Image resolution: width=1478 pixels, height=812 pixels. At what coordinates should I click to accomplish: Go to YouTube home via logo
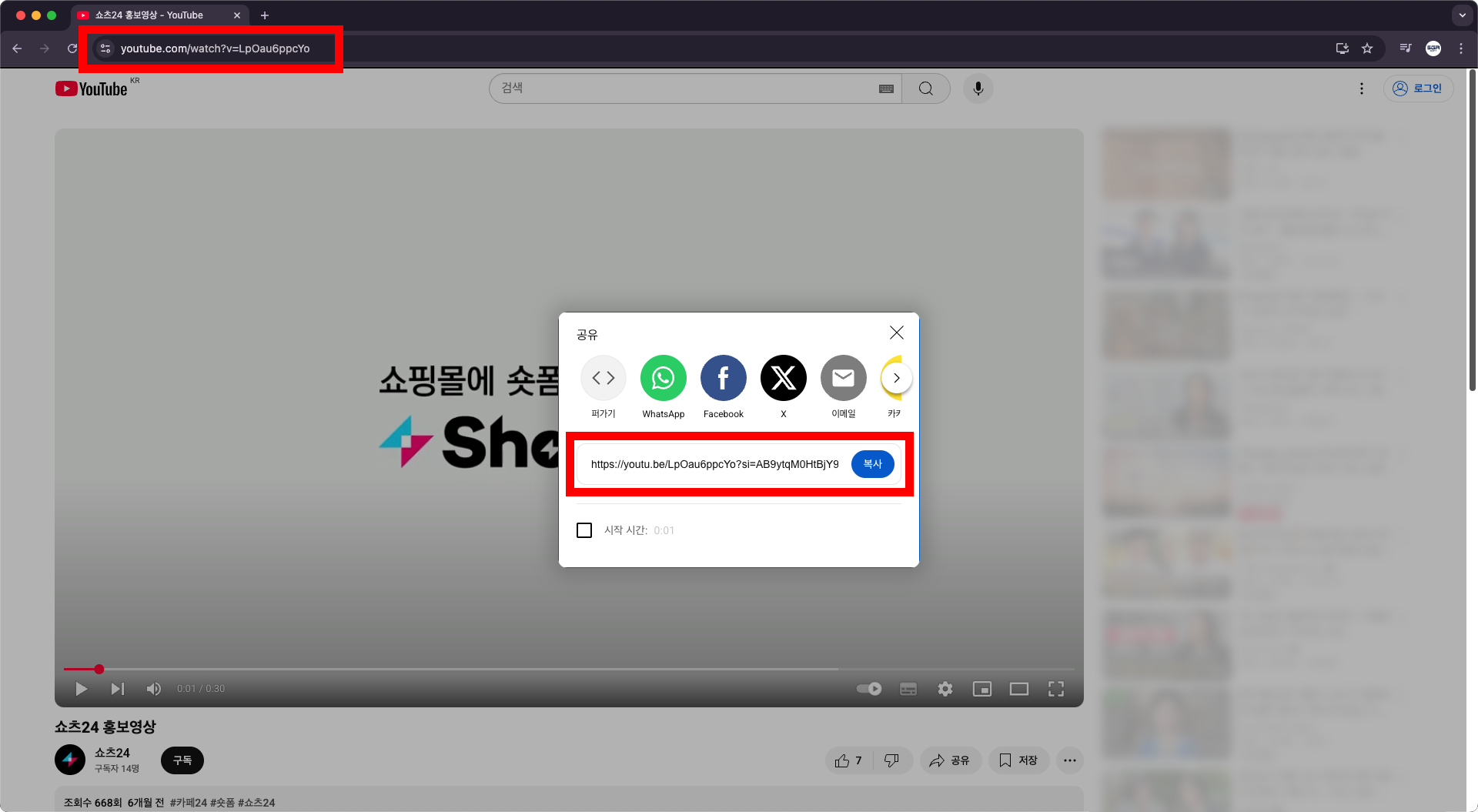[x=92, y=89]
